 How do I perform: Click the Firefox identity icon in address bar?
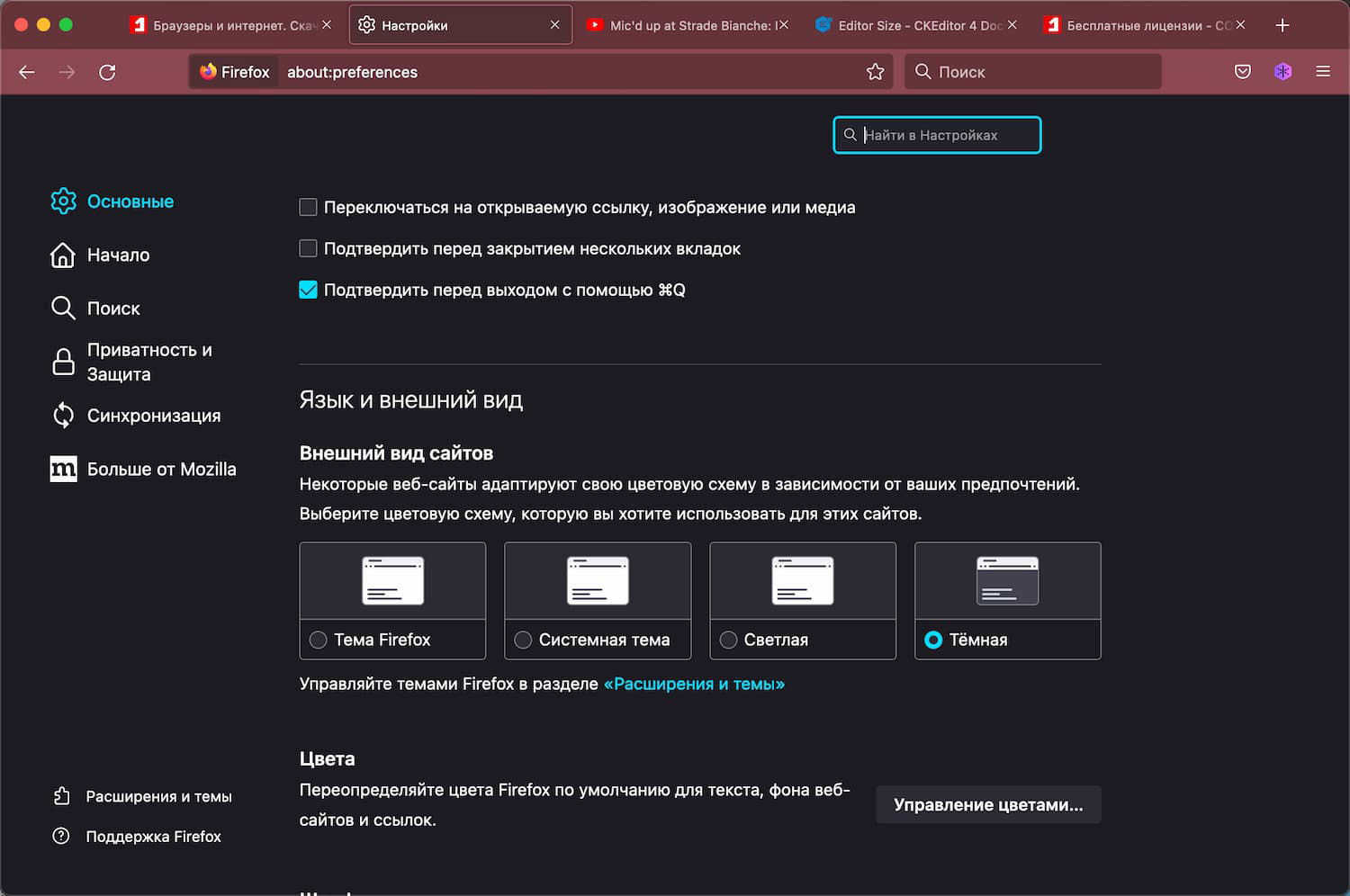(x=208, y=72)
